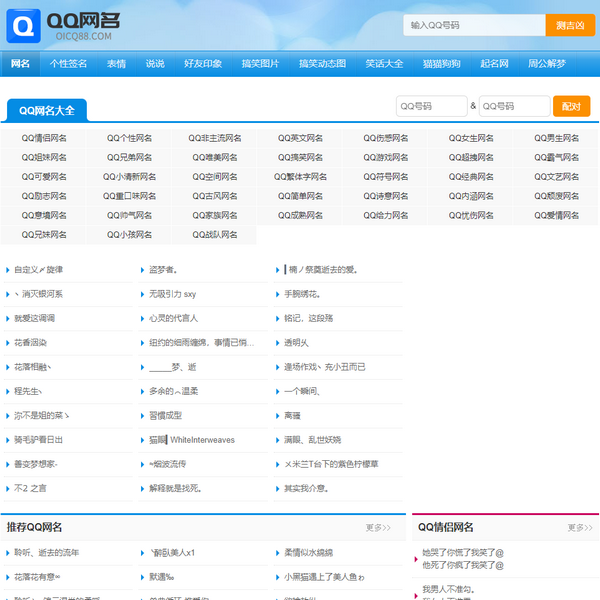
Task: Open the QQ英文网名 category link
Action: coord(300,138)
